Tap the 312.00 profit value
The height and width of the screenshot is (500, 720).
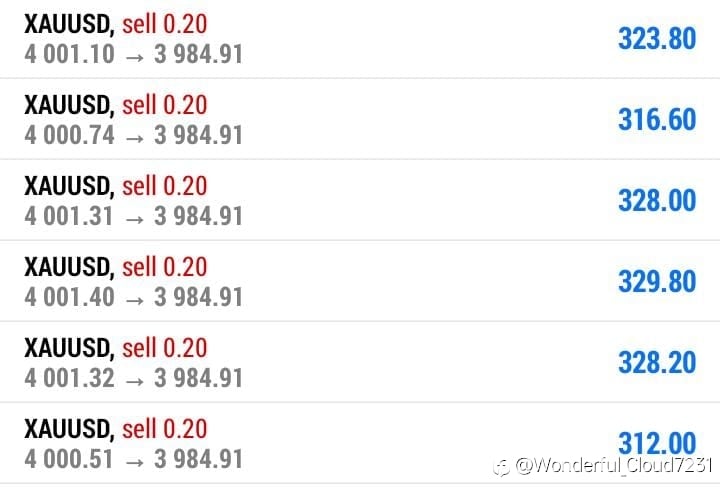(656, 442)
